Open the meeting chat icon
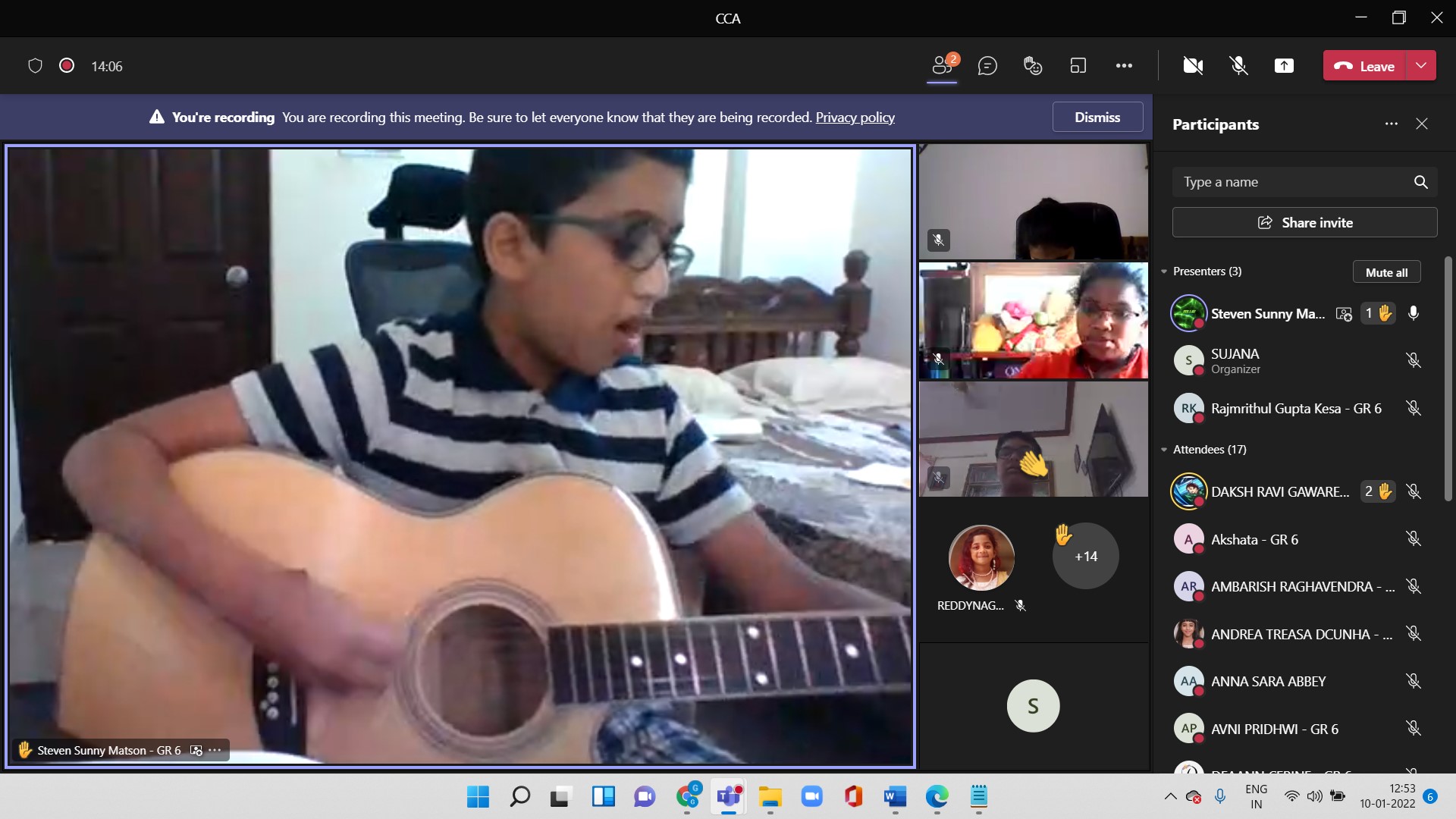 (987, 66)
